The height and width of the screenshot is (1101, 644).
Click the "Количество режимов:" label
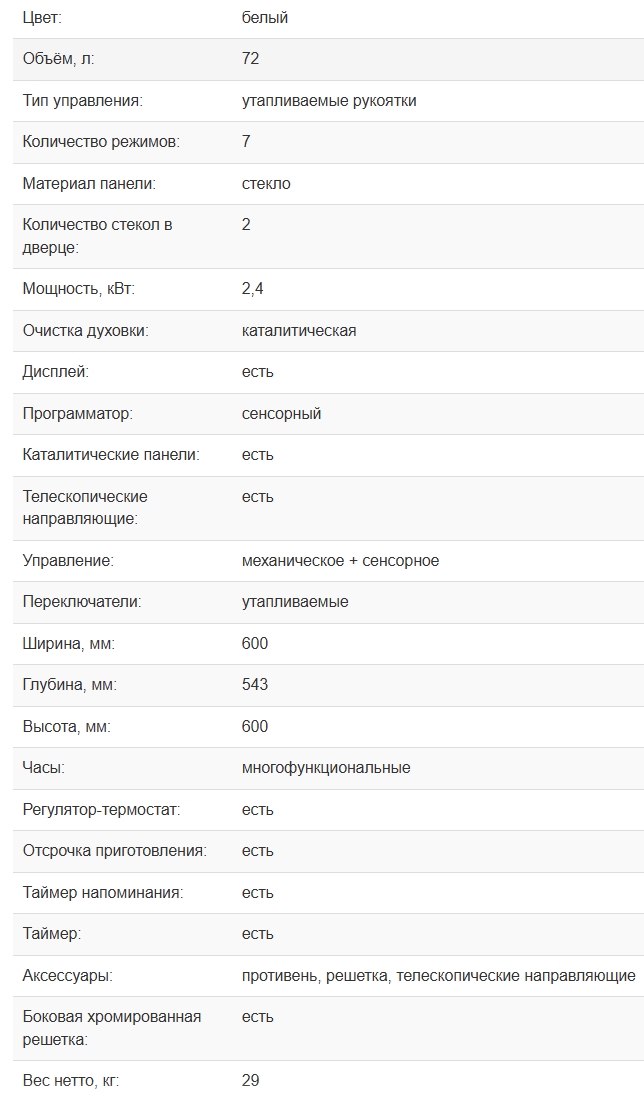click(101, 142)
